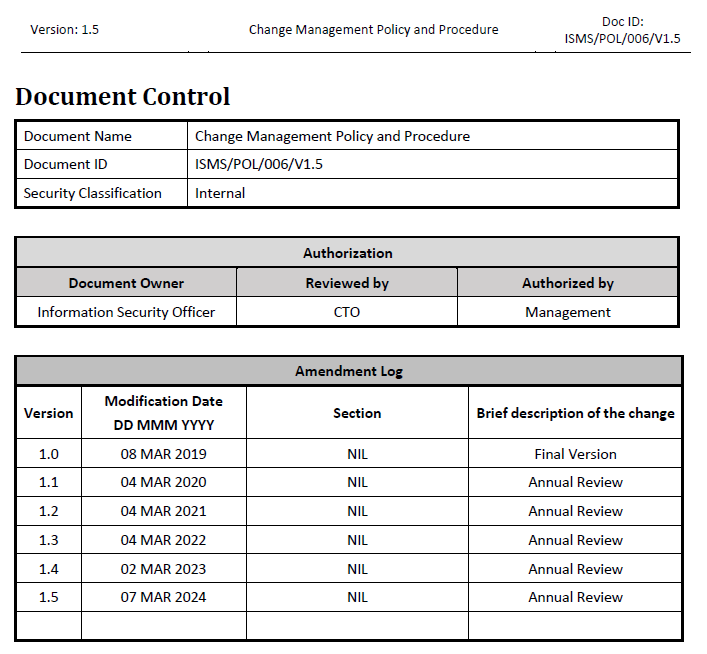Click the Internal security classification cell
This screenshot has width=707, height=654.
click(x=220, y=193)
